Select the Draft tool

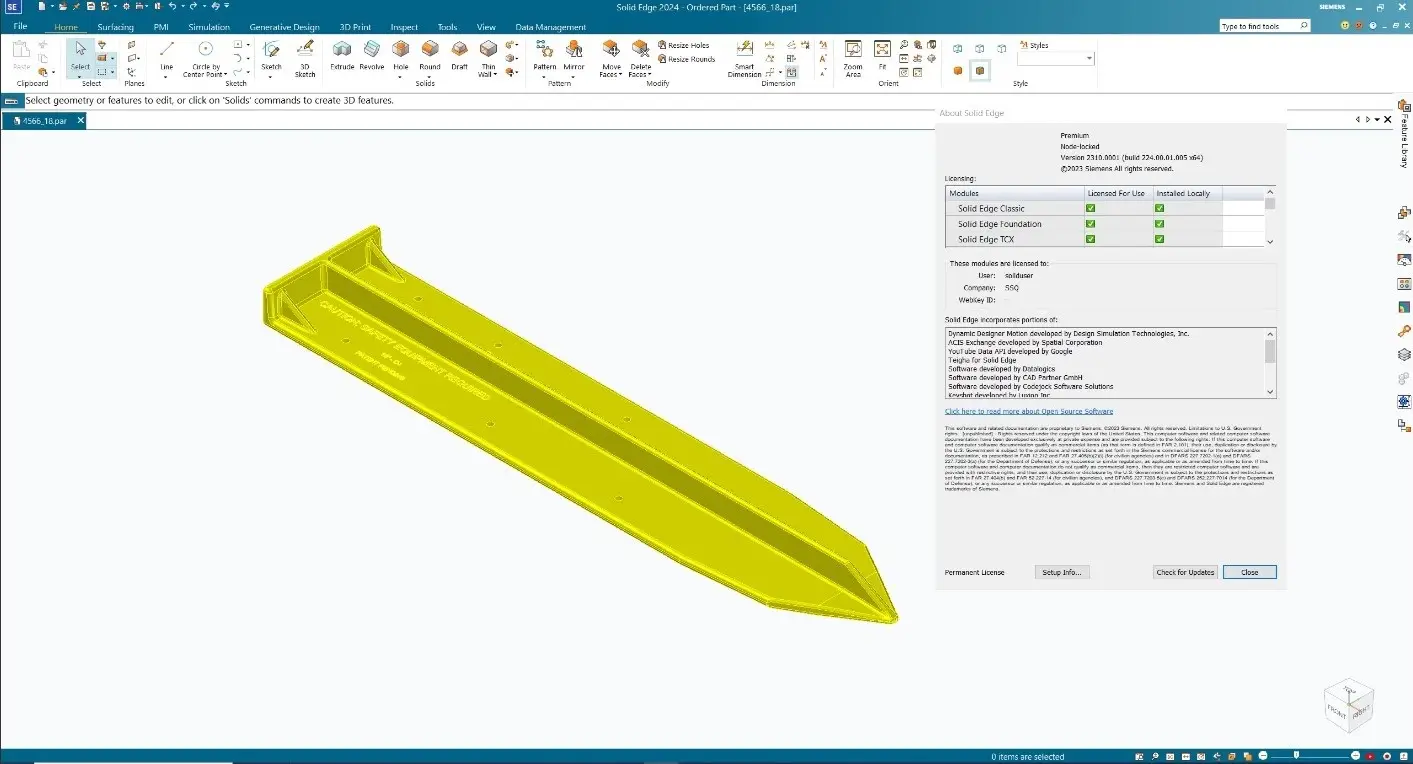click(x=459, y=53)
